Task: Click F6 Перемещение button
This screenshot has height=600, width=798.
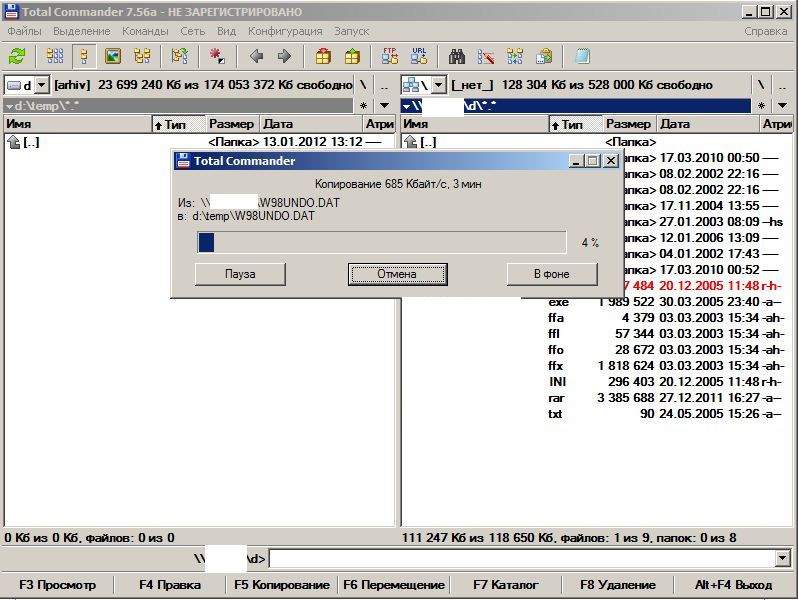Action: 394,585
